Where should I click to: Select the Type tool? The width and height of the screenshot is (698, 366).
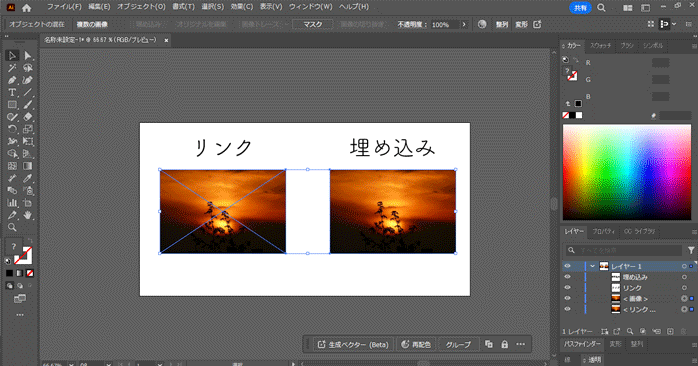point(12,92)
